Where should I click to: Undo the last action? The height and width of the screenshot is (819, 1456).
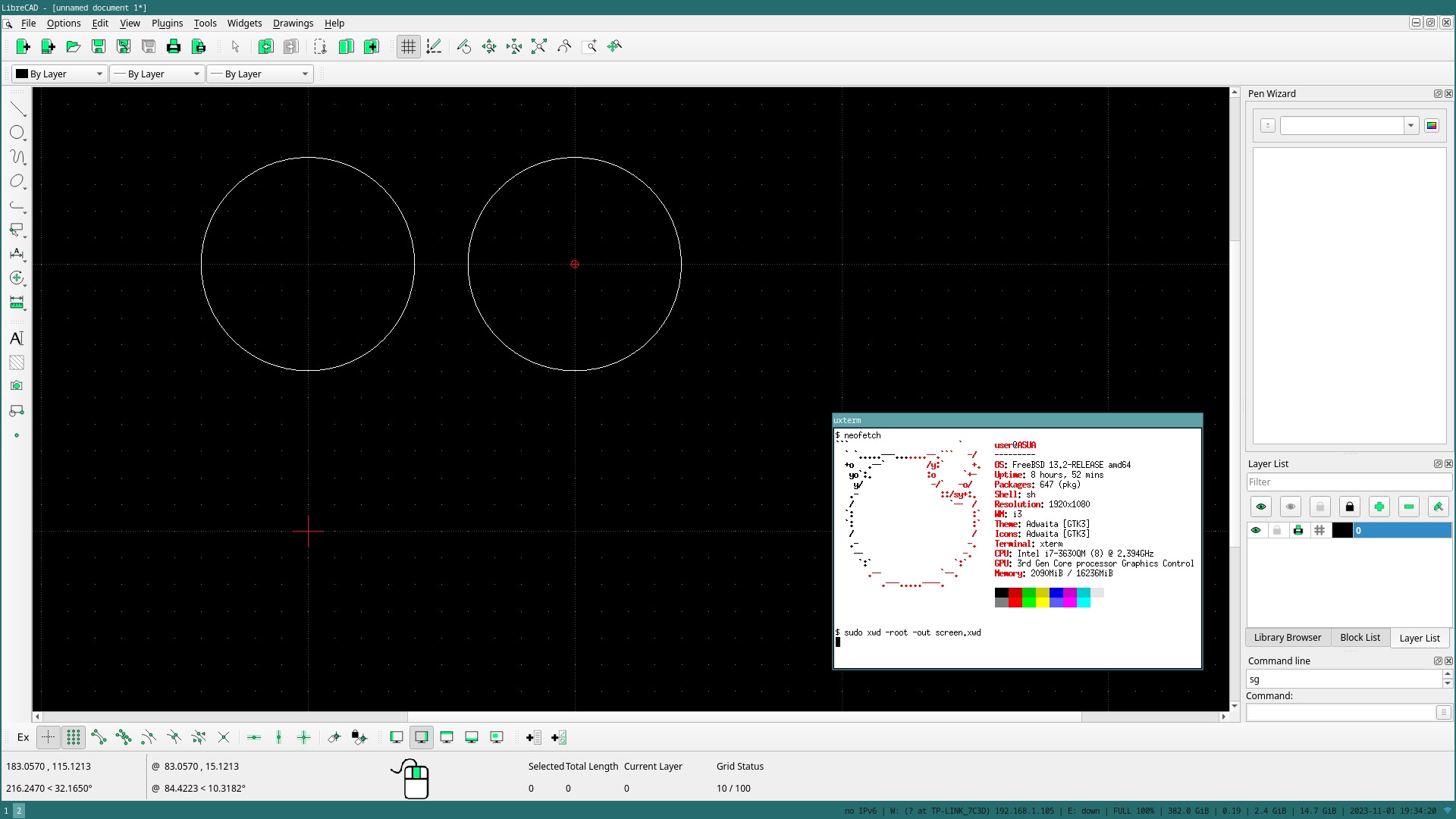tap(265, 47)
